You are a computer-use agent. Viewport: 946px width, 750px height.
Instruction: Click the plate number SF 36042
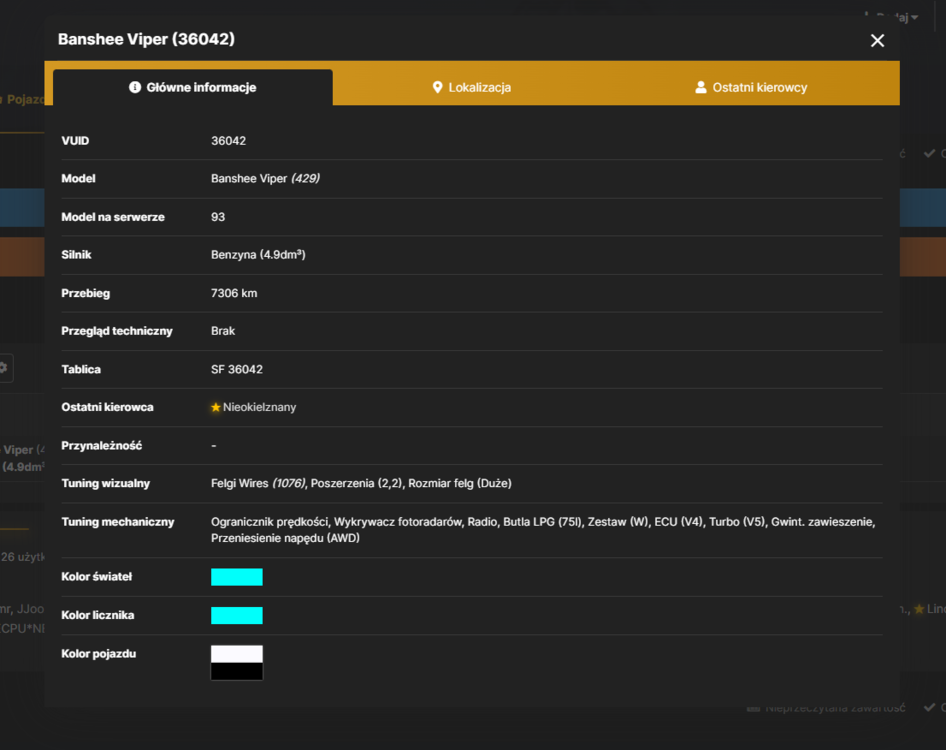click(x=237, y=369)
